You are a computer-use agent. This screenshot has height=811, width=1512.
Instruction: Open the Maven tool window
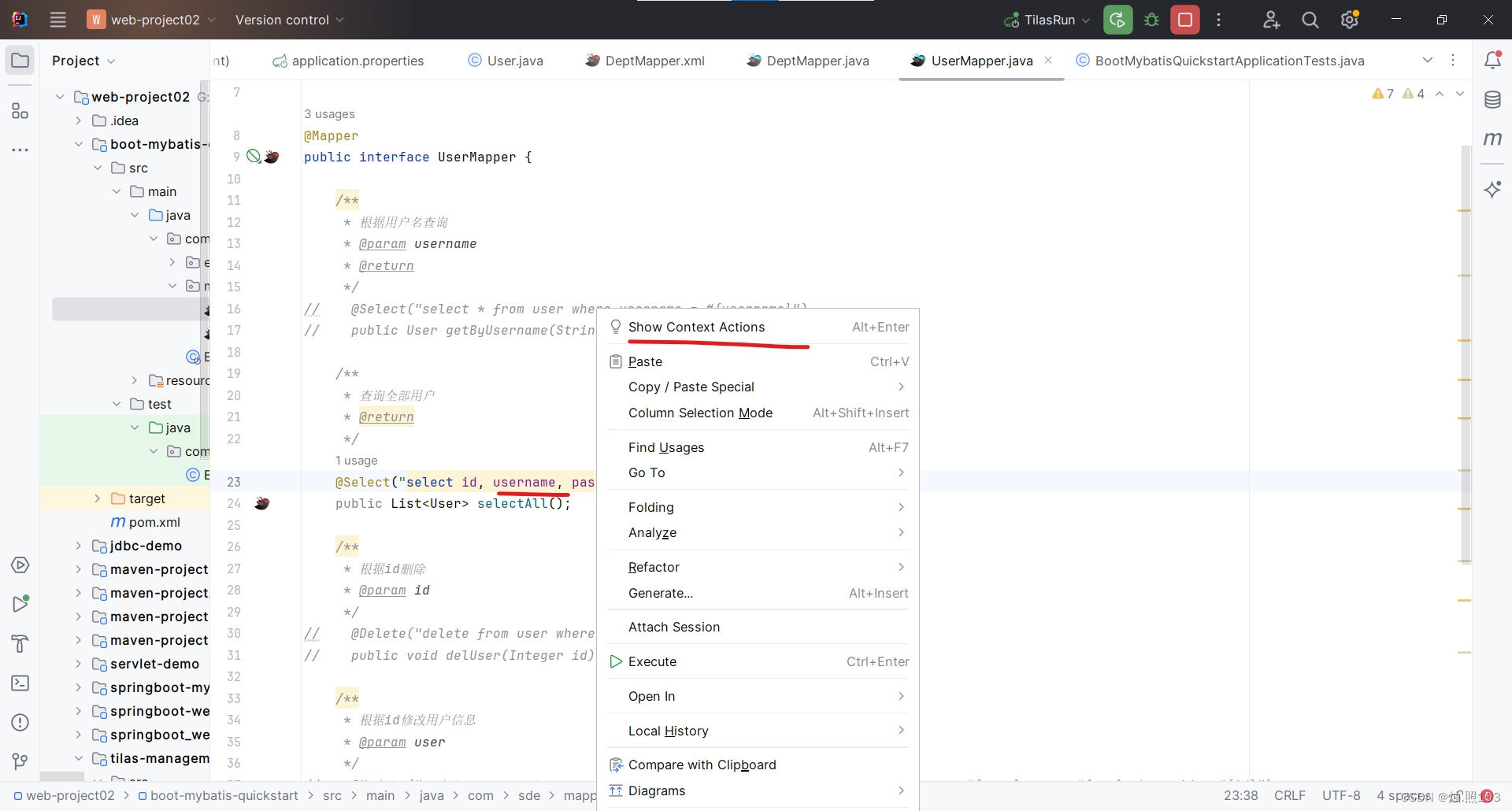pos(1492,139)
